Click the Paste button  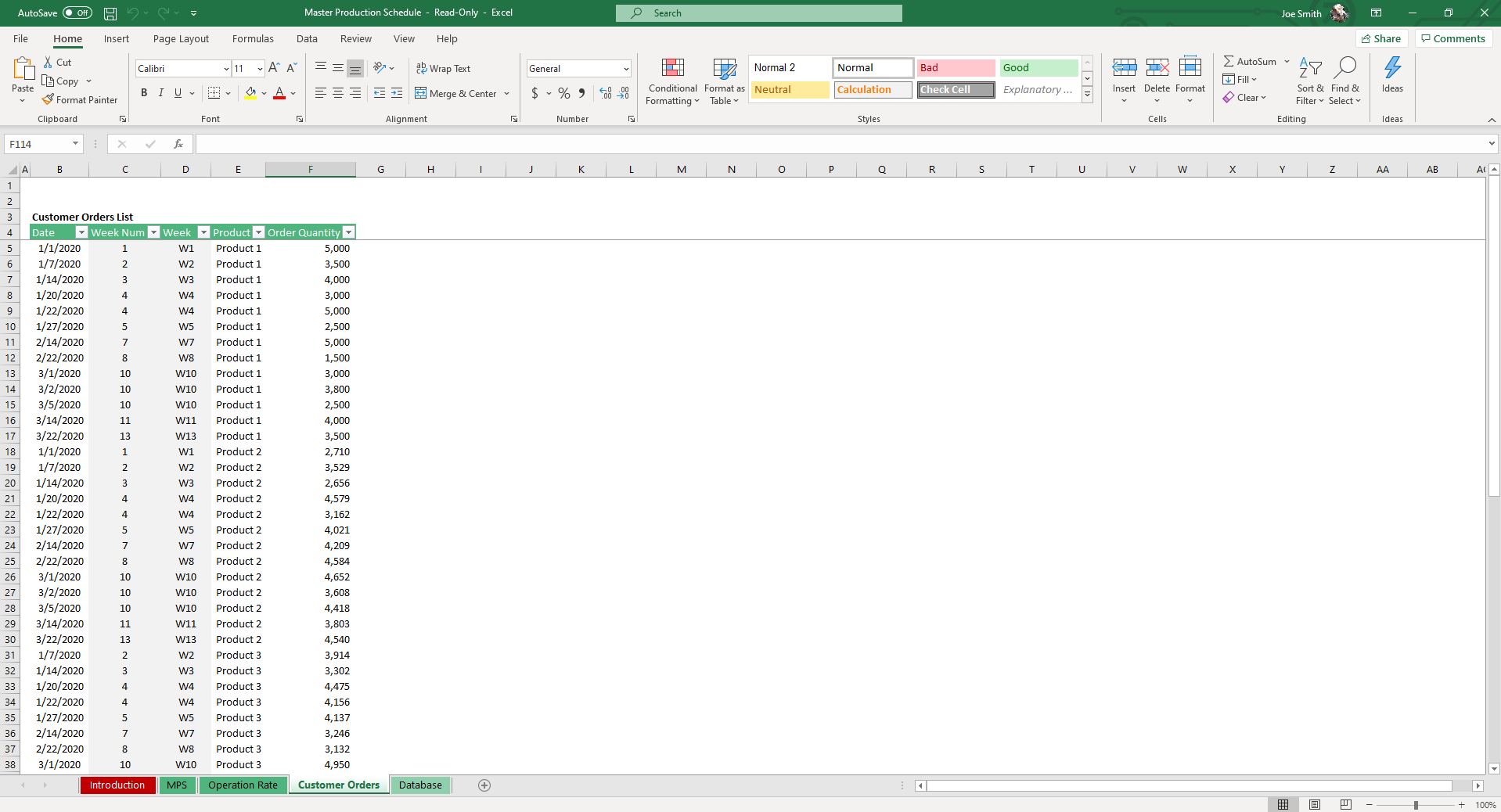pyautogui.click(x=23, y=79)
